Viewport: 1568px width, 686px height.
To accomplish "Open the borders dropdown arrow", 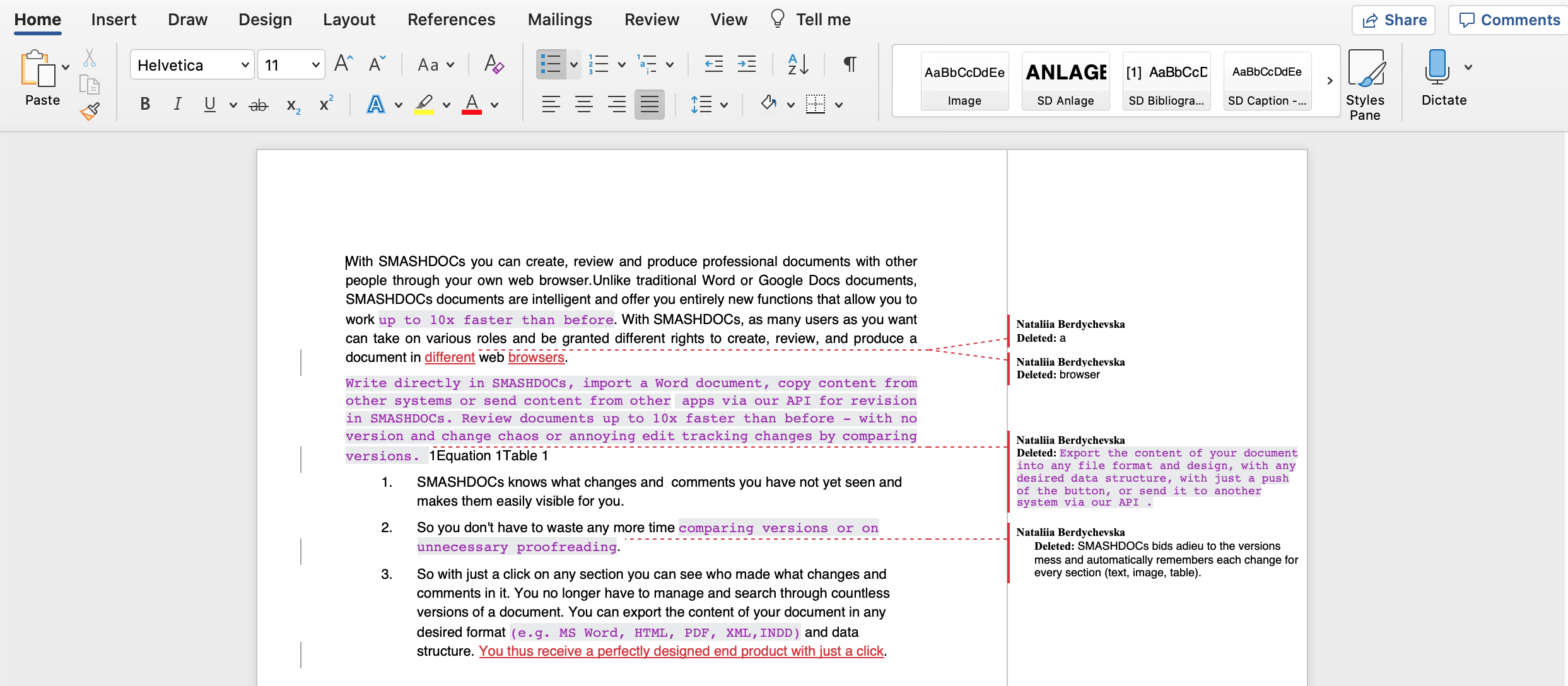I will coord(838,105).
